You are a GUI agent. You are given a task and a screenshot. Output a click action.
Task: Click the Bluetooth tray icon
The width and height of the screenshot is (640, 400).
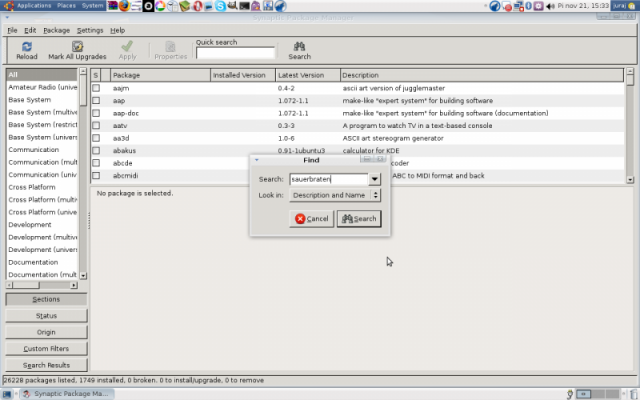point(529,6)
